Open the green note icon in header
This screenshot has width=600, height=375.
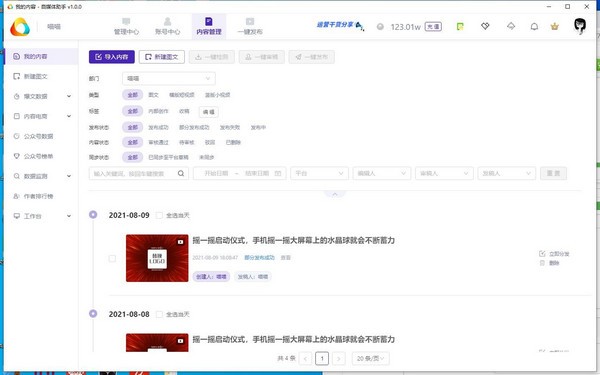coord(460,26)
